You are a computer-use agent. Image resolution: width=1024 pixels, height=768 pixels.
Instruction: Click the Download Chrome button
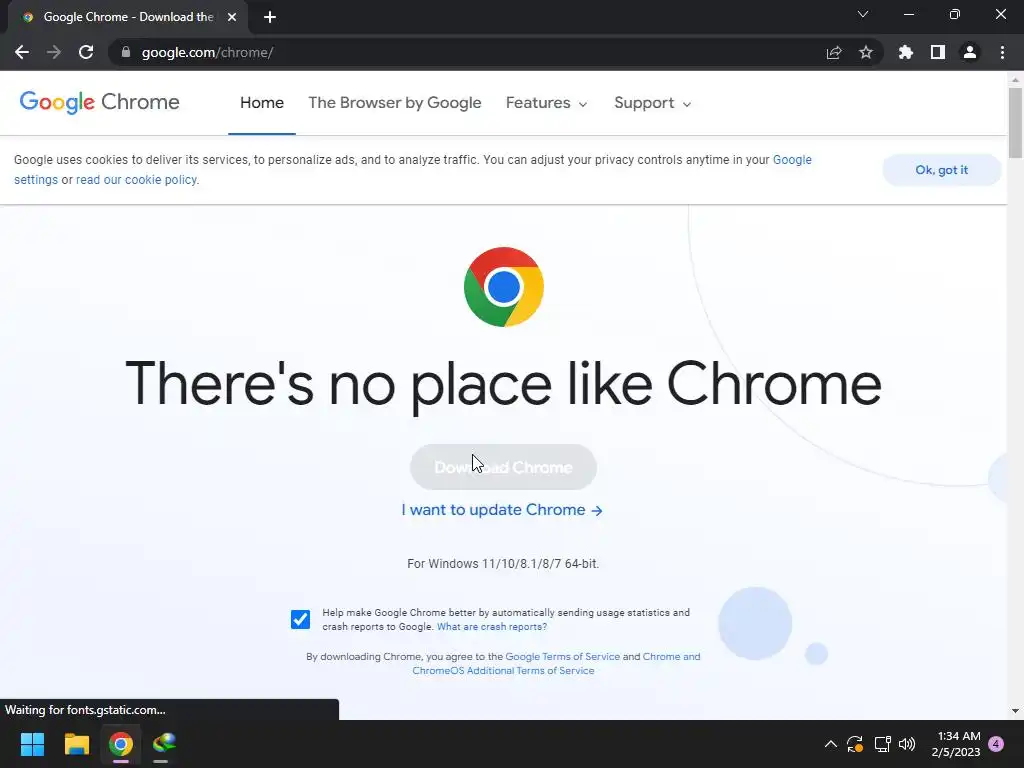click(x=503, y=468)
